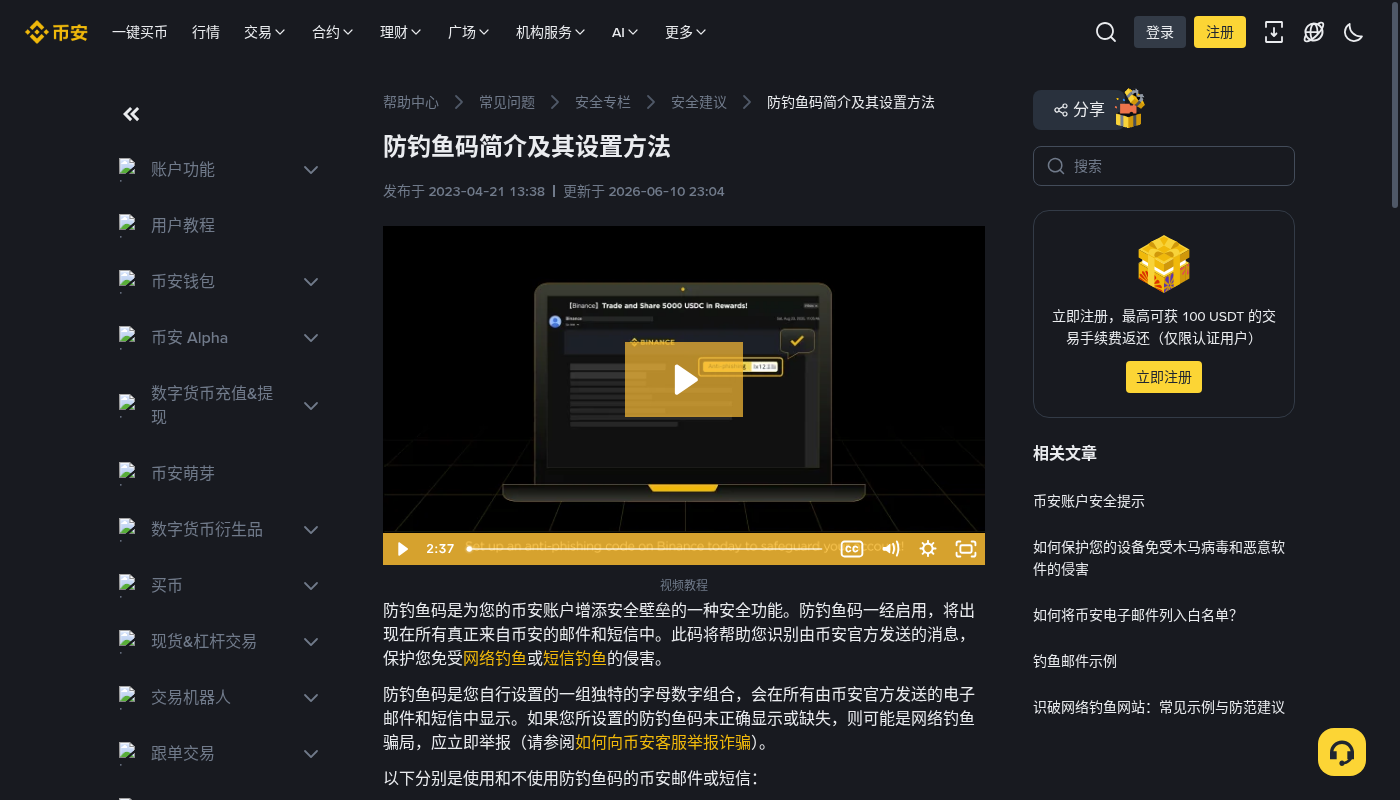This screenshot has height=800, width=1400.
Task: Go to 行情 page
Action: (206, 32)
